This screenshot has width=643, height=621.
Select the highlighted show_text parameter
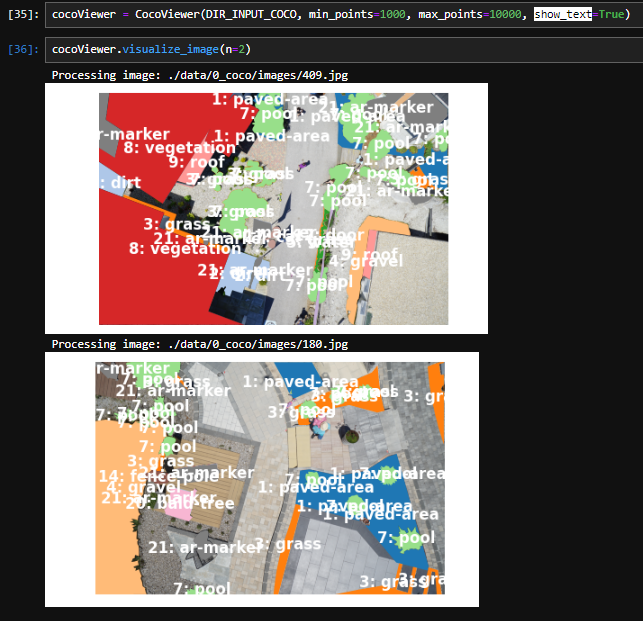point(563,14)
